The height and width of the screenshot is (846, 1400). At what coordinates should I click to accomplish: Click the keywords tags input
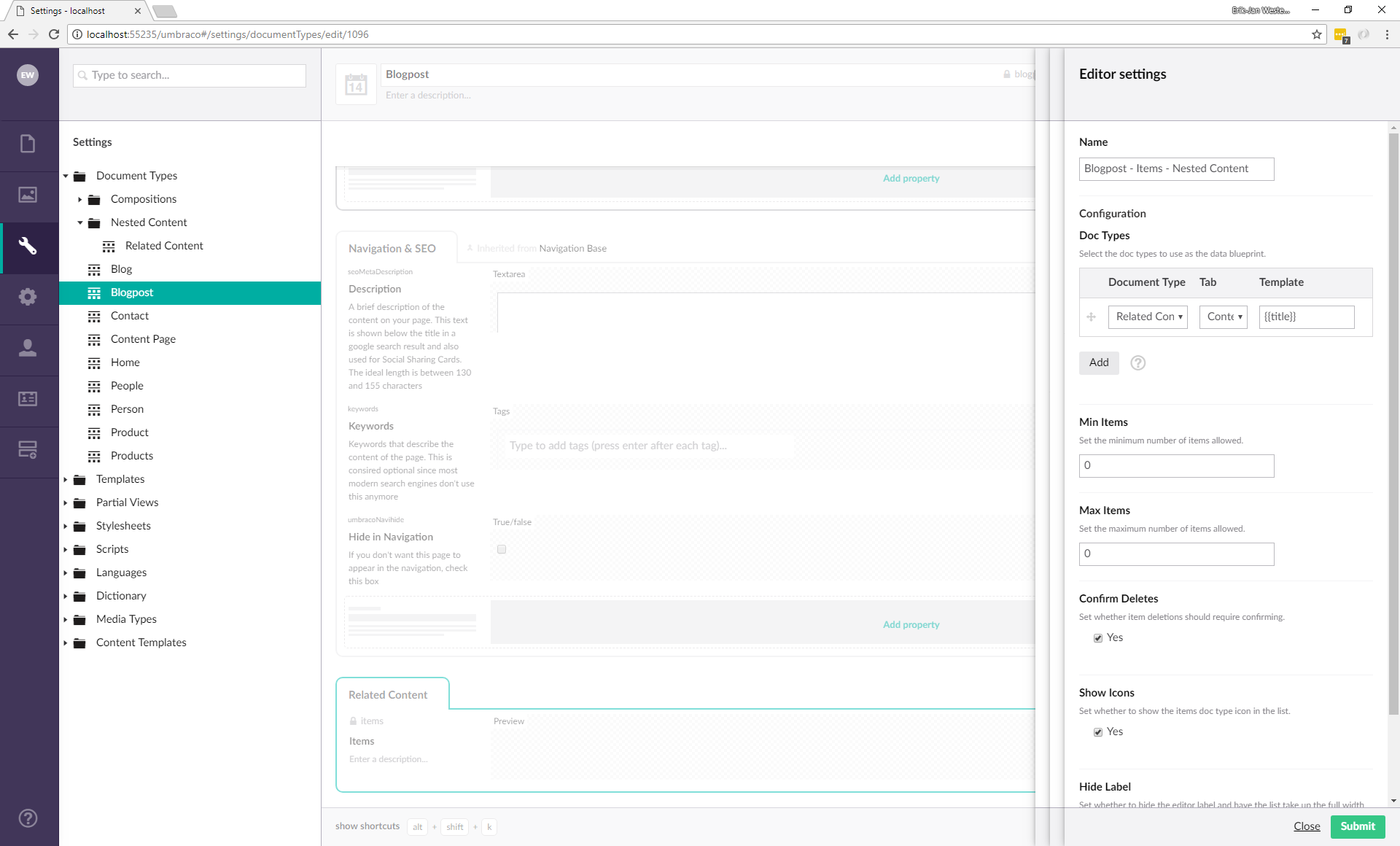tap(647, 446)
